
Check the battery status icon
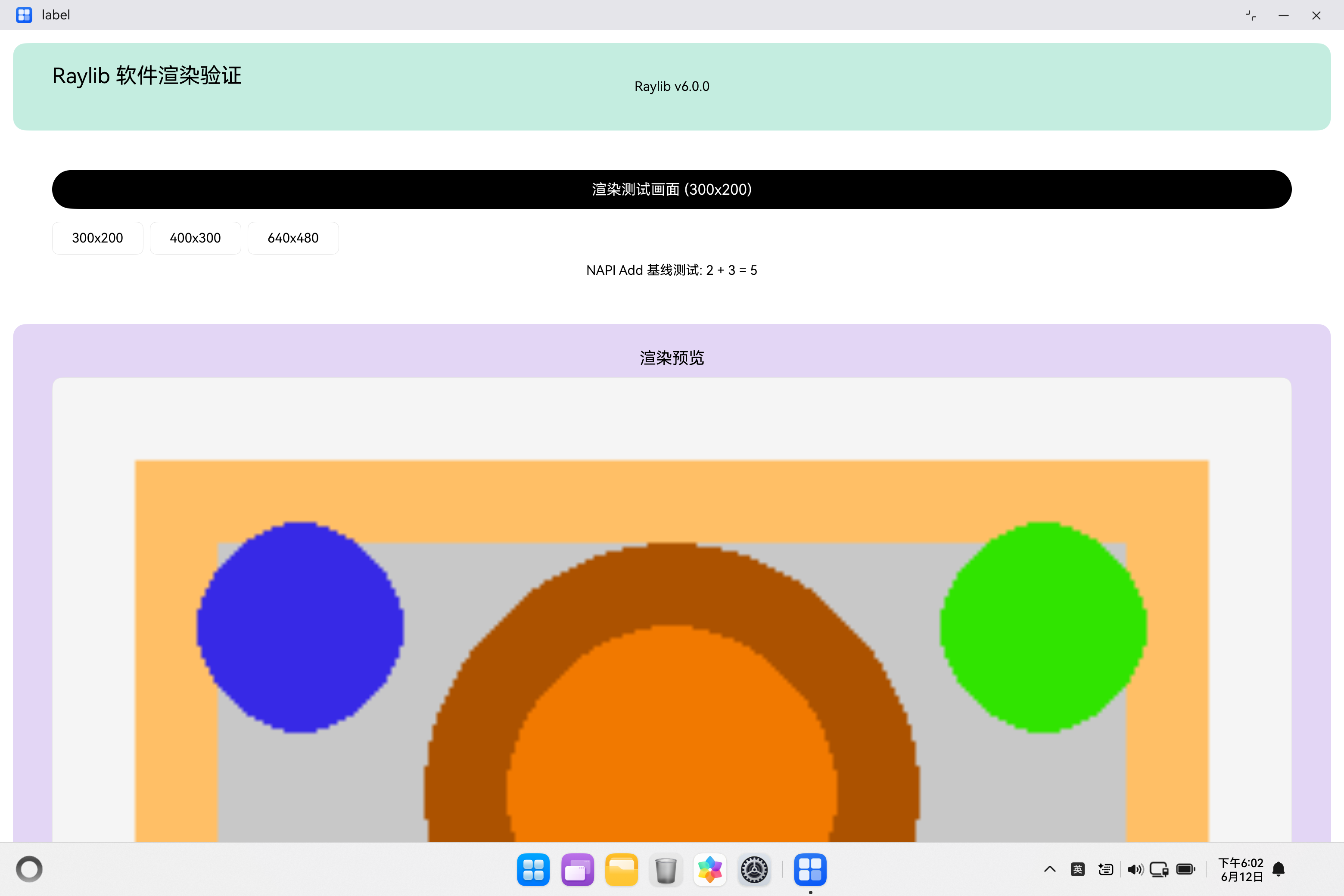point(1186,869)
